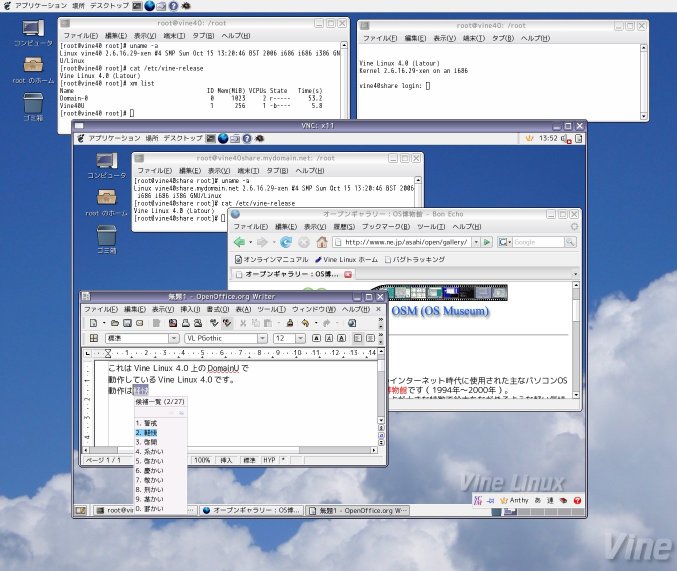Open ゴミ箱 trash icon inside VNC desktop
This screenshot has width=677, height=571.
pyautogui.click(x=106, y=240)
